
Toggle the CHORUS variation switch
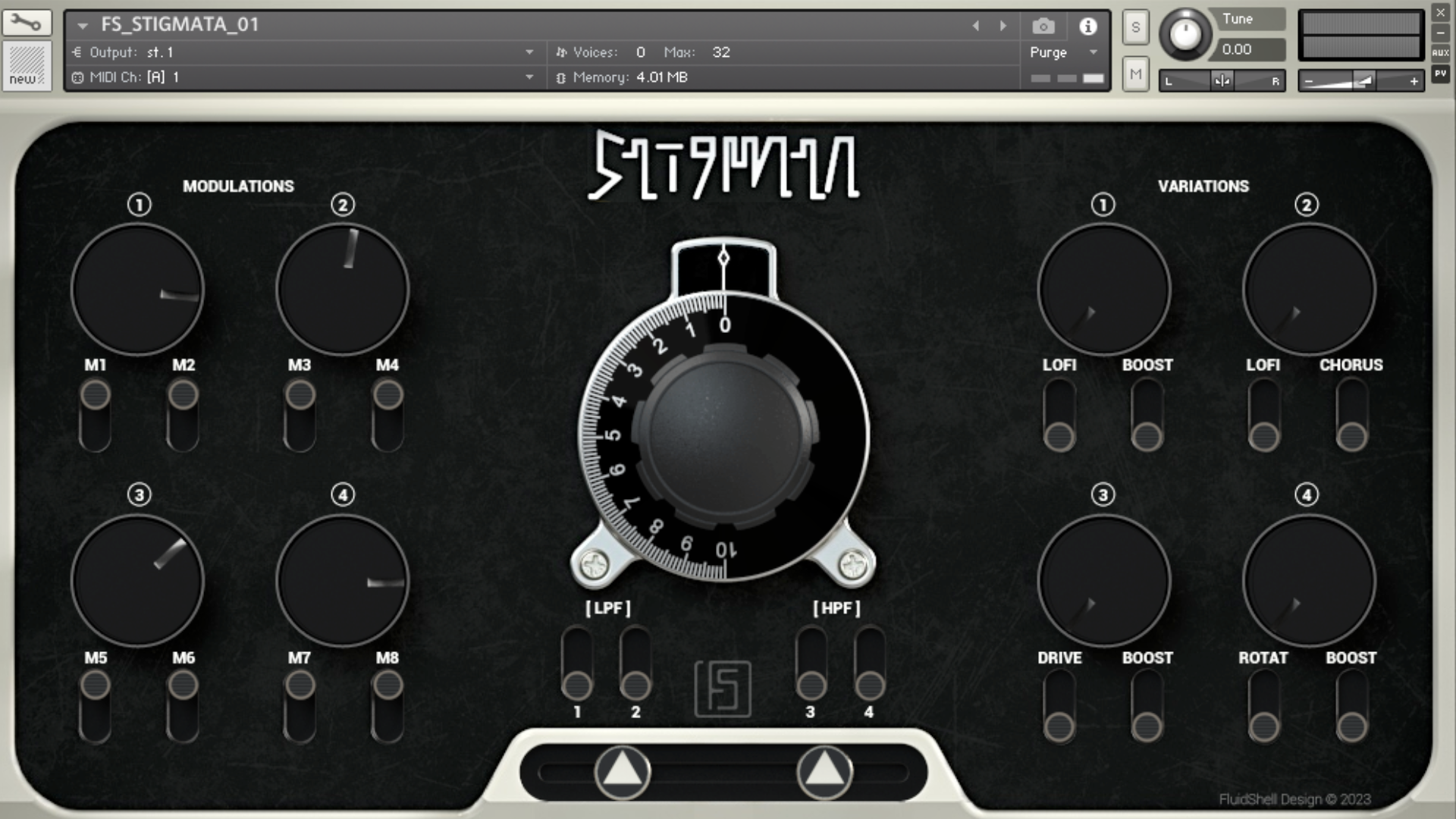[1351, 415]
